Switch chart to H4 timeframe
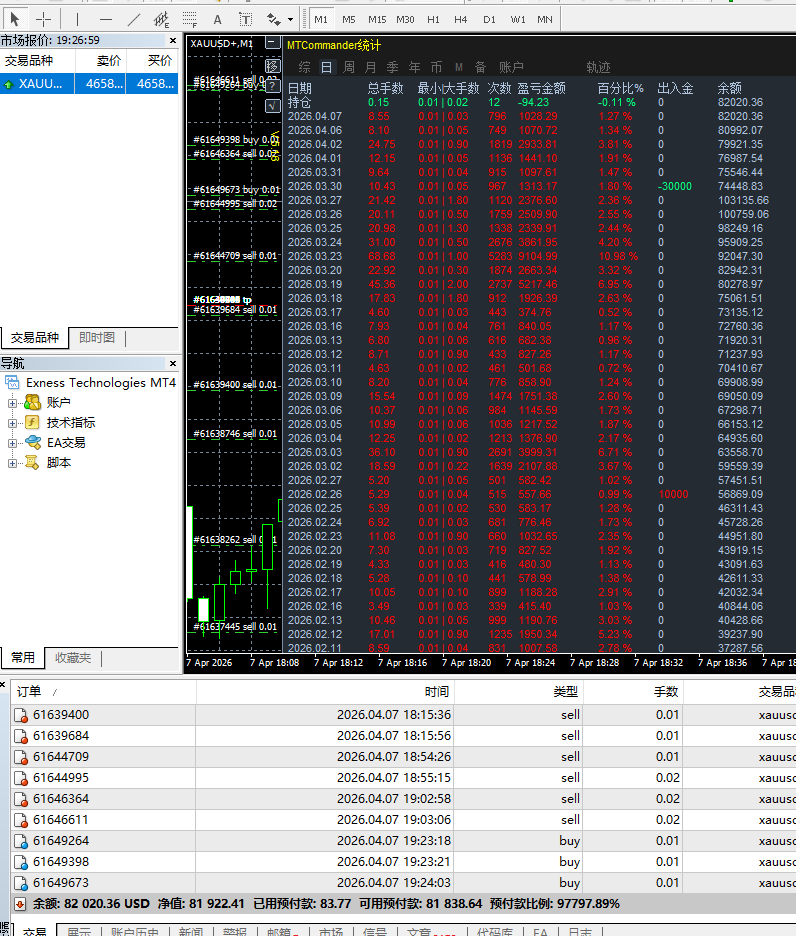 (x=460, y=19)
